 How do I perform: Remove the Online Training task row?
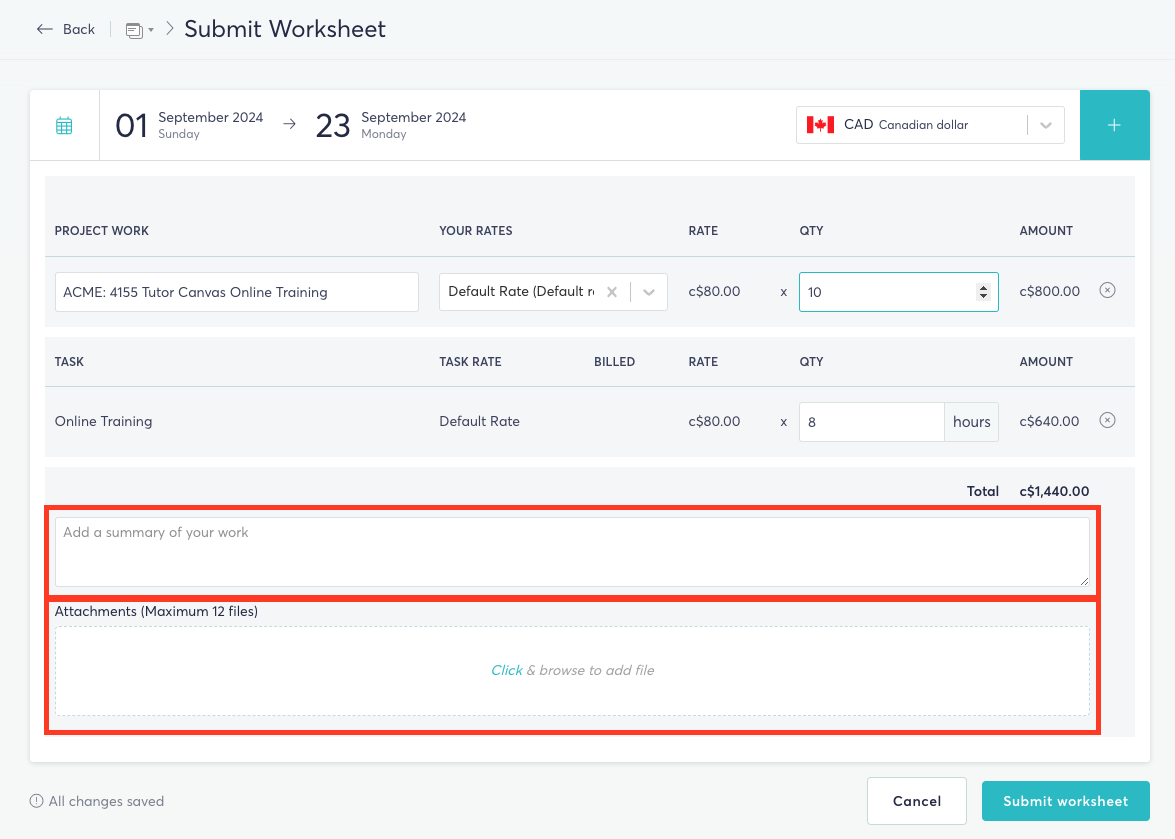point(1107,420)
